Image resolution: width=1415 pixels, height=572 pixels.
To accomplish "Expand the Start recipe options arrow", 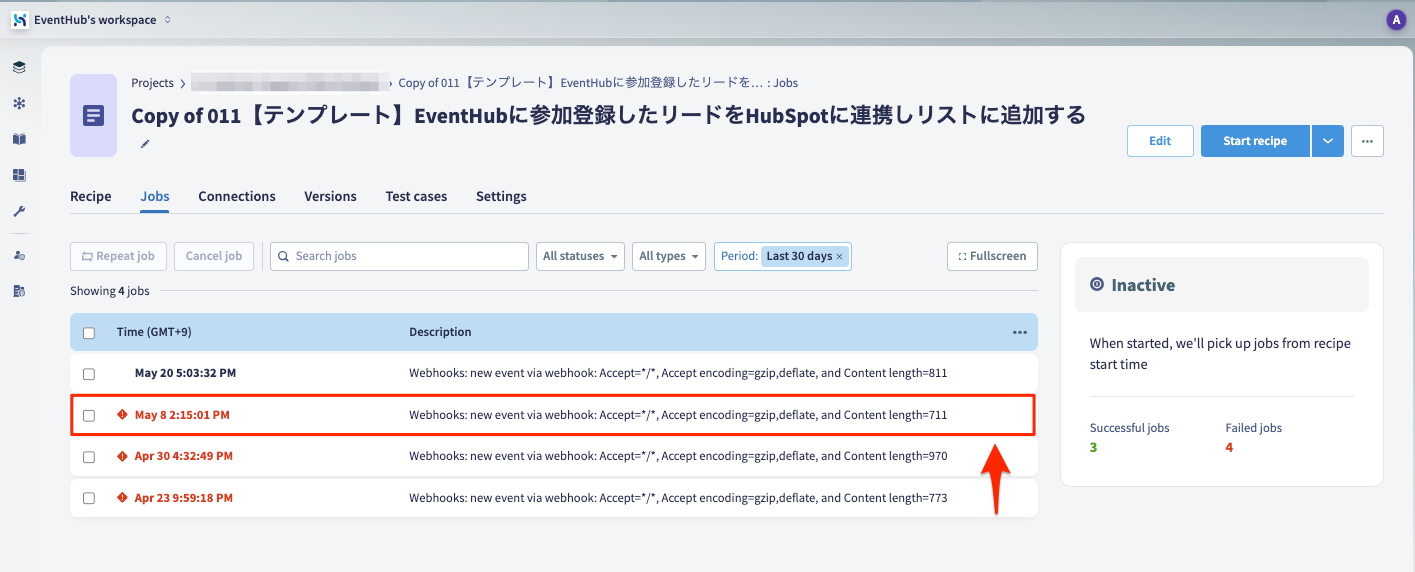I will [x=1327, y=141].
